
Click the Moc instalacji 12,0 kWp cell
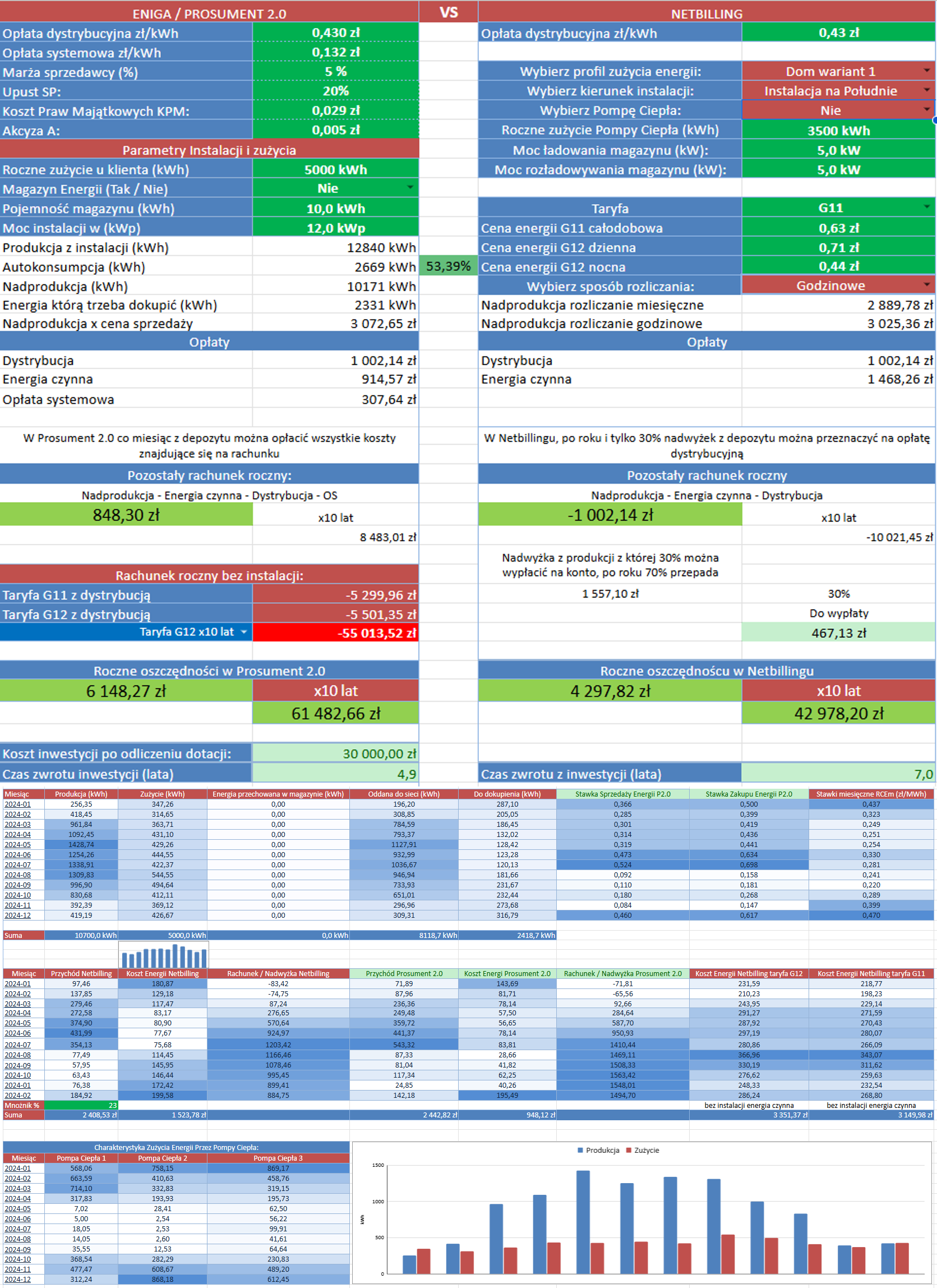pyautogui.click(x=335, y=228)
